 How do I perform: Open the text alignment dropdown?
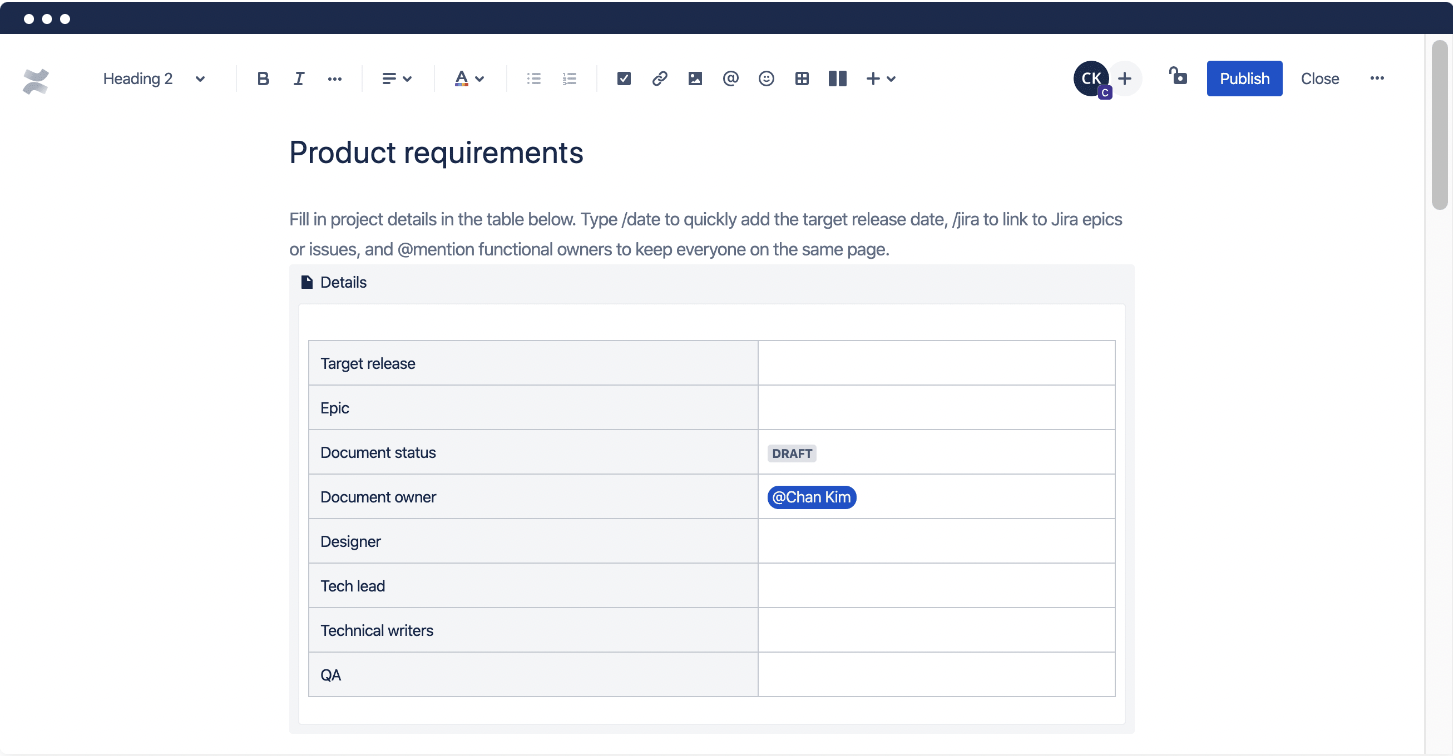(397, 79)
